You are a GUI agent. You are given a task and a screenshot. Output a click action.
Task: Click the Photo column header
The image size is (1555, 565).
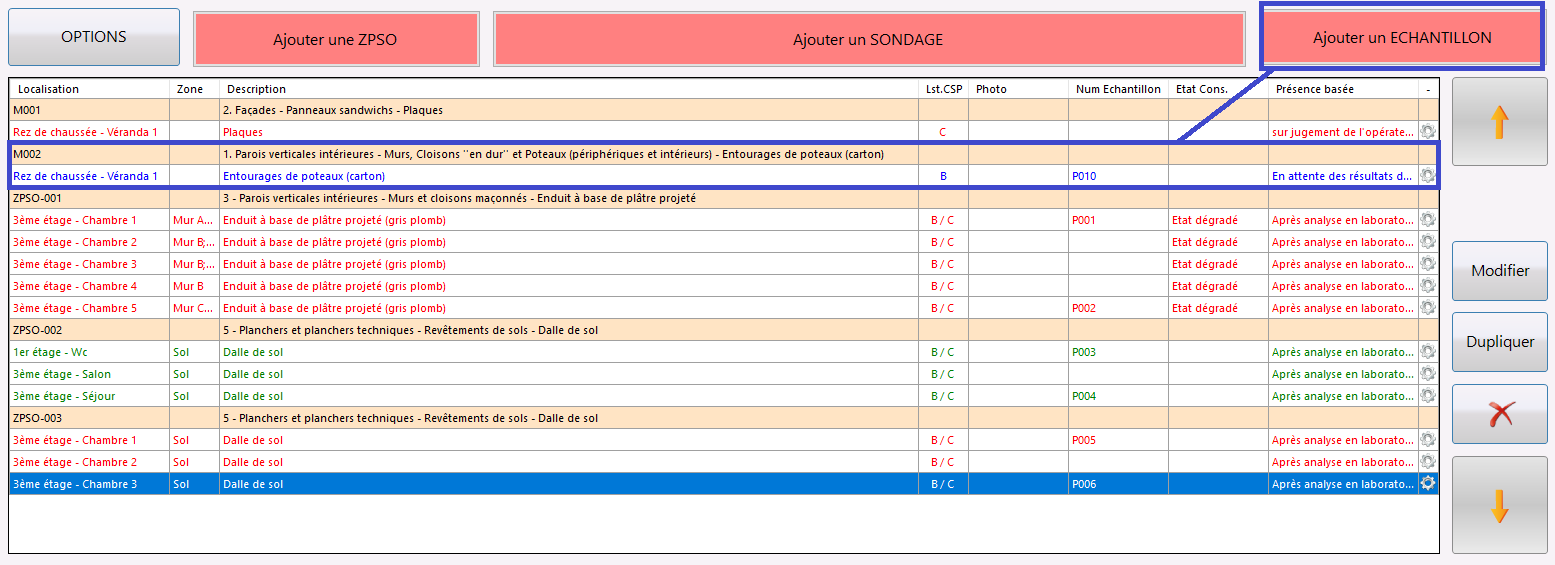(x=1018, y=89)
